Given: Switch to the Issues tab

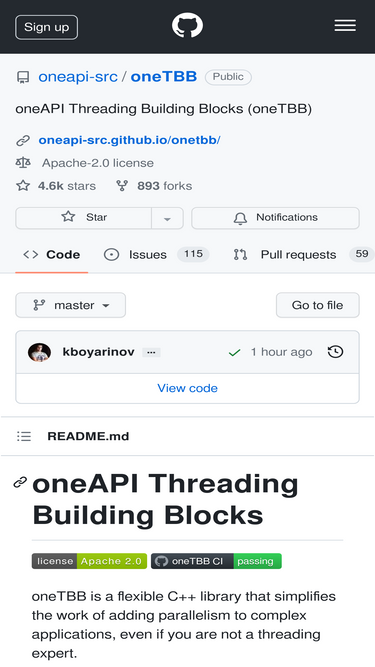Looking at the screenshot, I should click(156, 254).
